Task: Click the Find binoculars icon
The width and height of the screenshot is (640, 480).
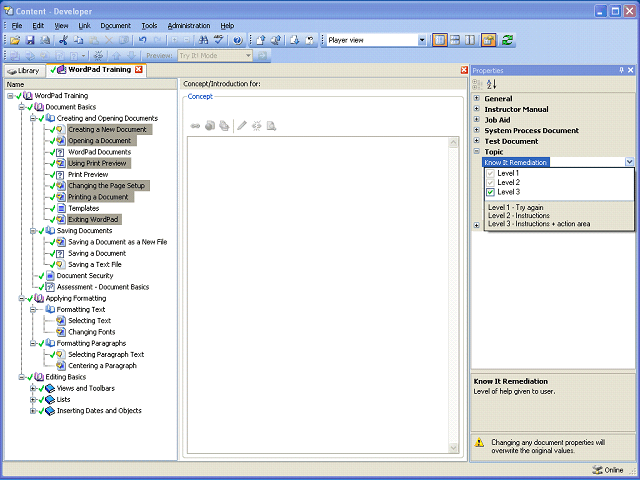Action: click(x=203, y=40)
